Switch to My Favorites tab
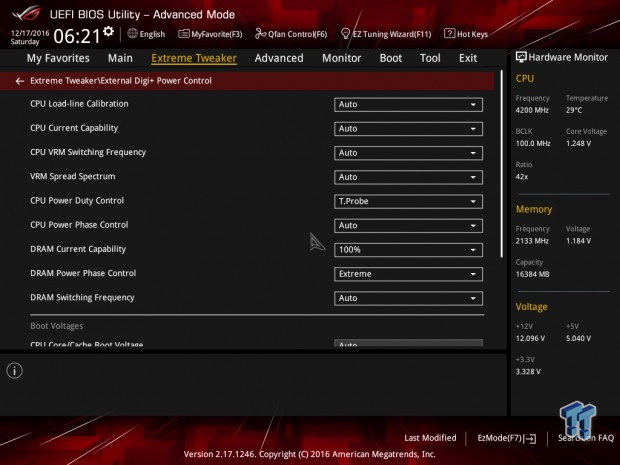The height and width of the screenshot is (465, 620). (58, 58)
